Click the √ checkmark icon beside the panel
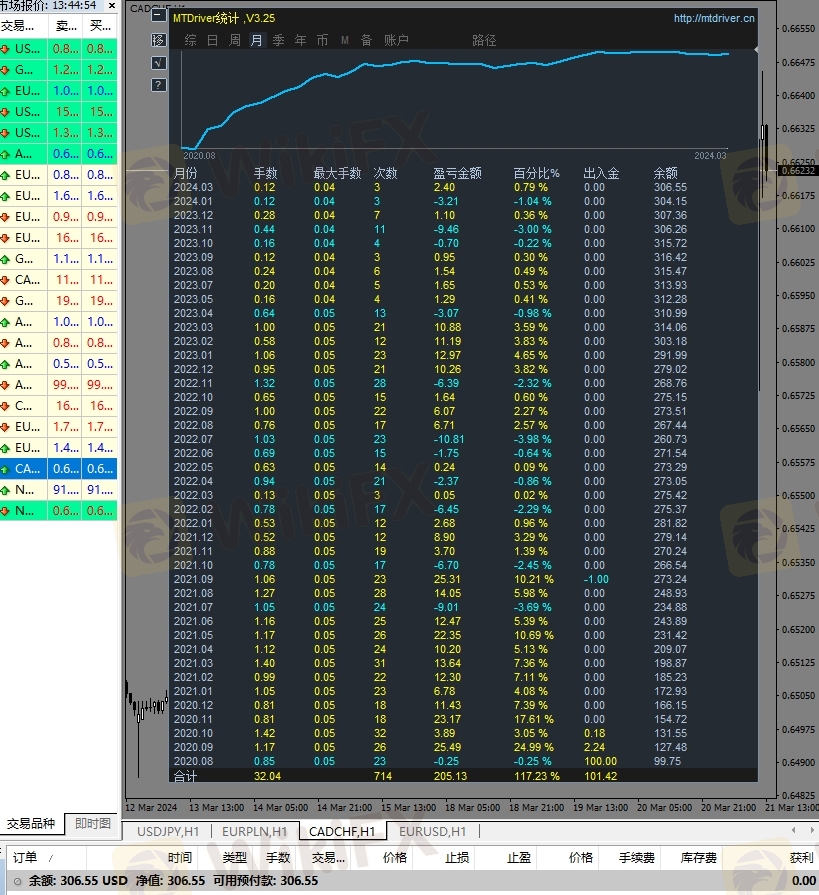The image size is (819, 895). [x=158, y=63]
